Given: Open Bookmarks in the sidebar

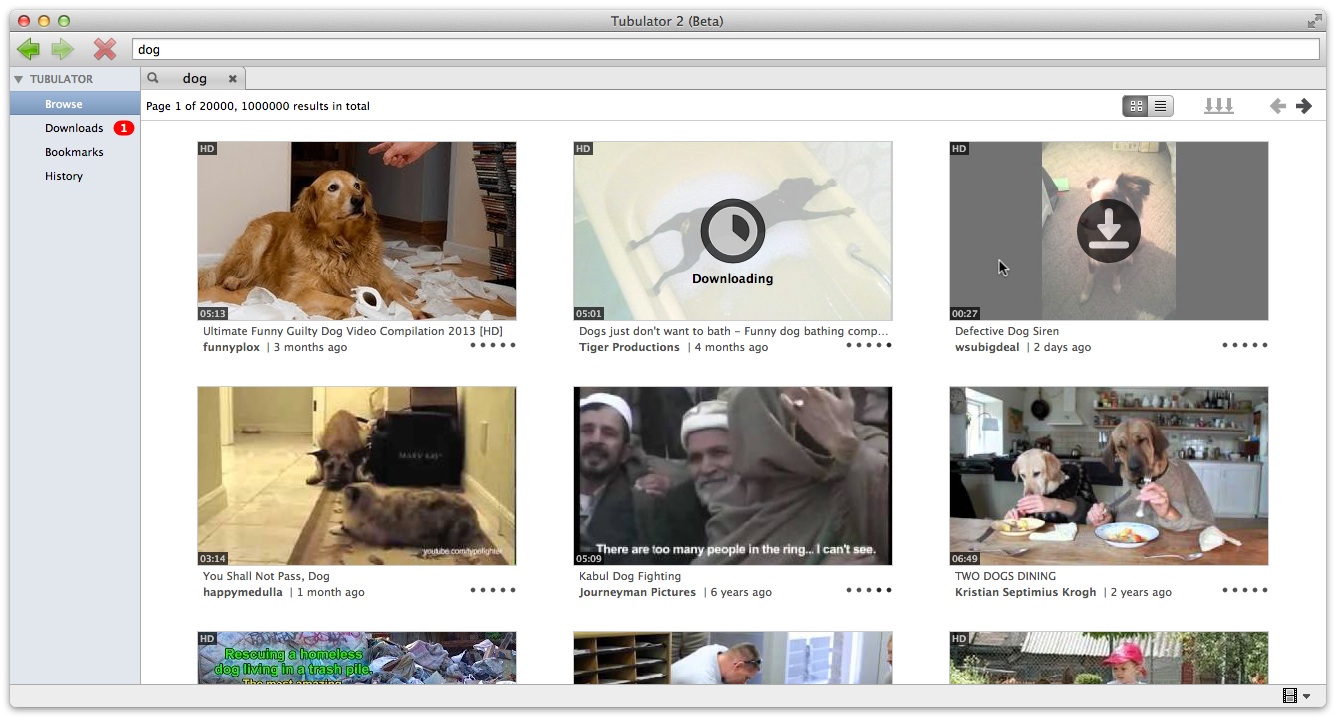Looking at the screenshot, I should 74,152.
